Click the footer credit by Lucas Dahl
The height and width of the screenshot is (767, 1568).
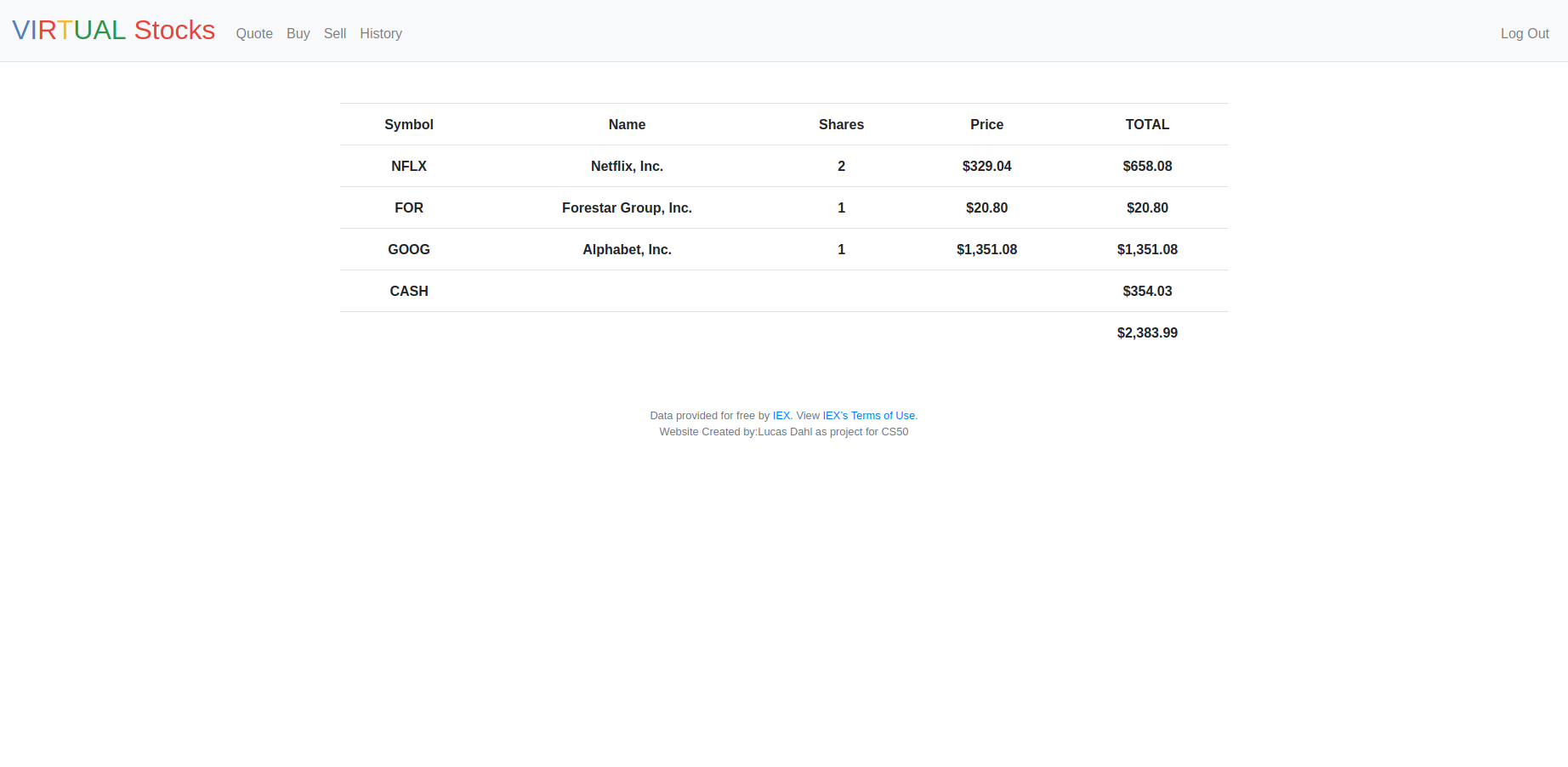(x=784, y=432)
